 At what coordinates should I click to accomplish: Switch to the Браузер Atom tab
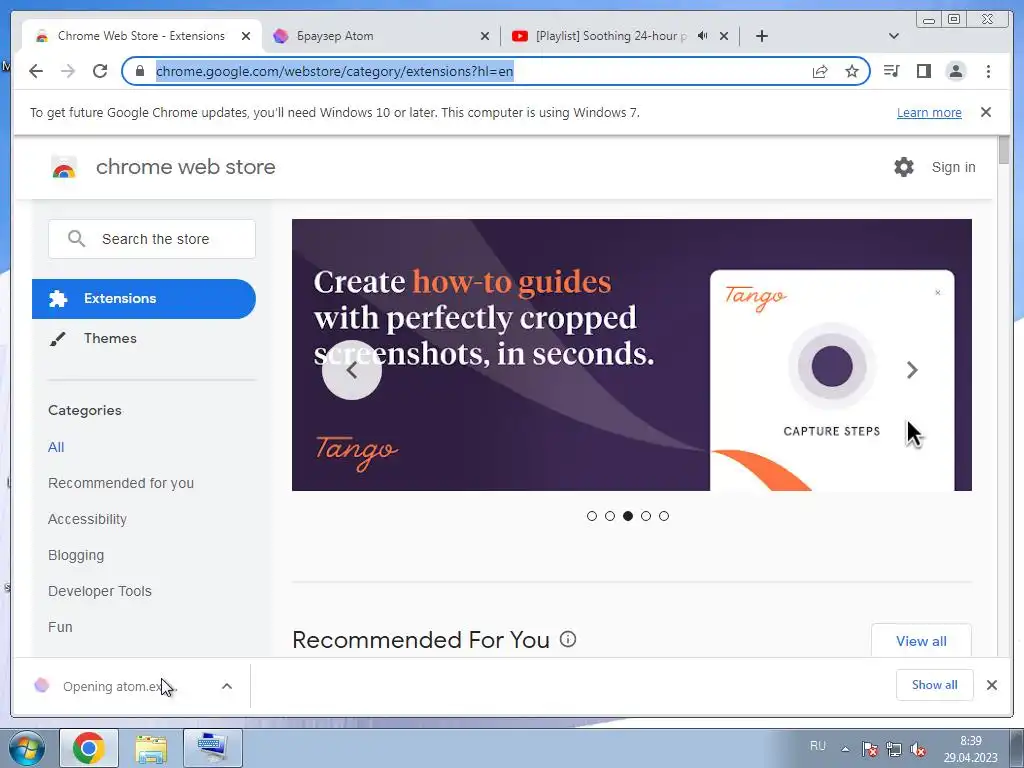click(381, 36)
